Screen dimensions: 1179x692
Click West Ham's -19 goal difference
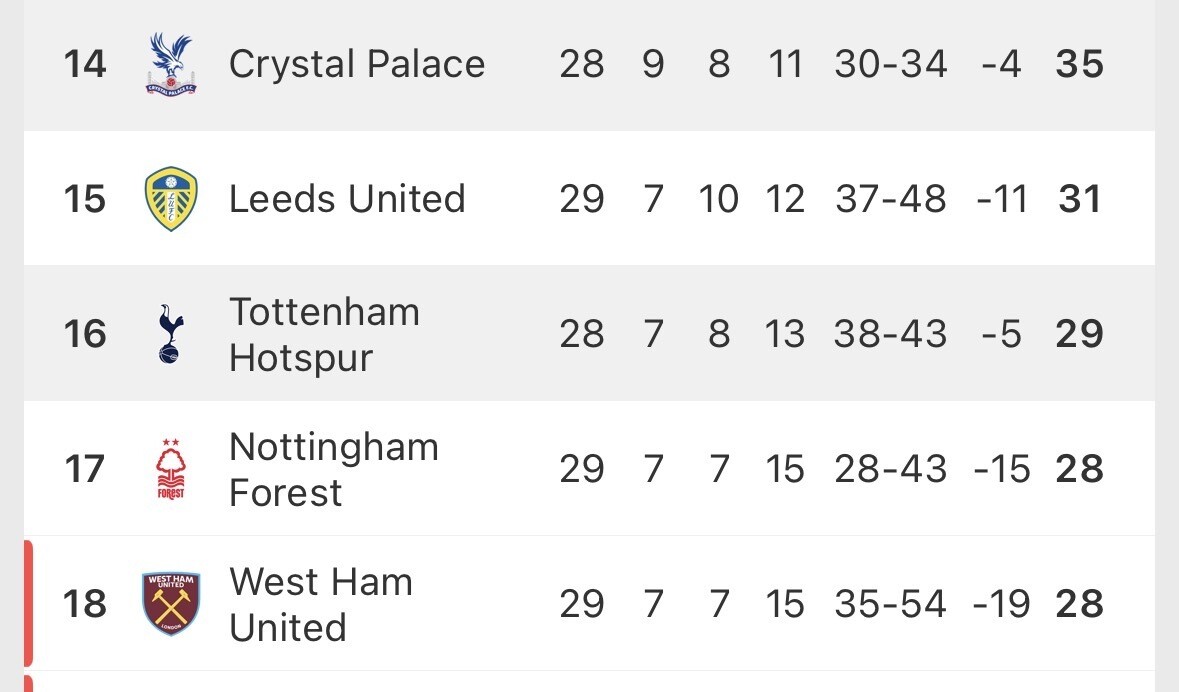(x=1001, y=604)
